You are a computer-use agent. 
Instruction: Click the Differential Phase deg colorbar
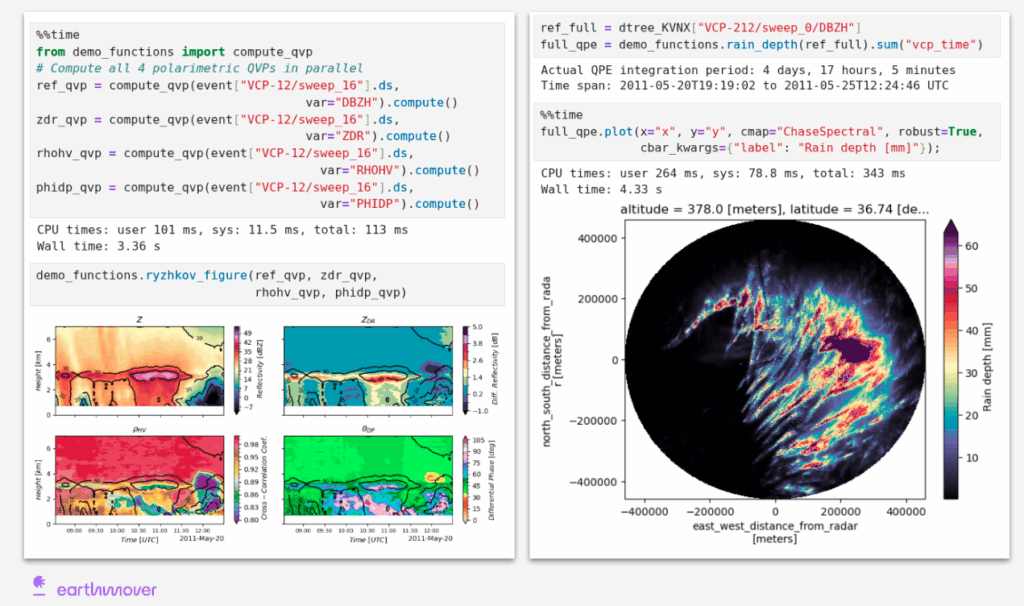click(x=468, y=476)
